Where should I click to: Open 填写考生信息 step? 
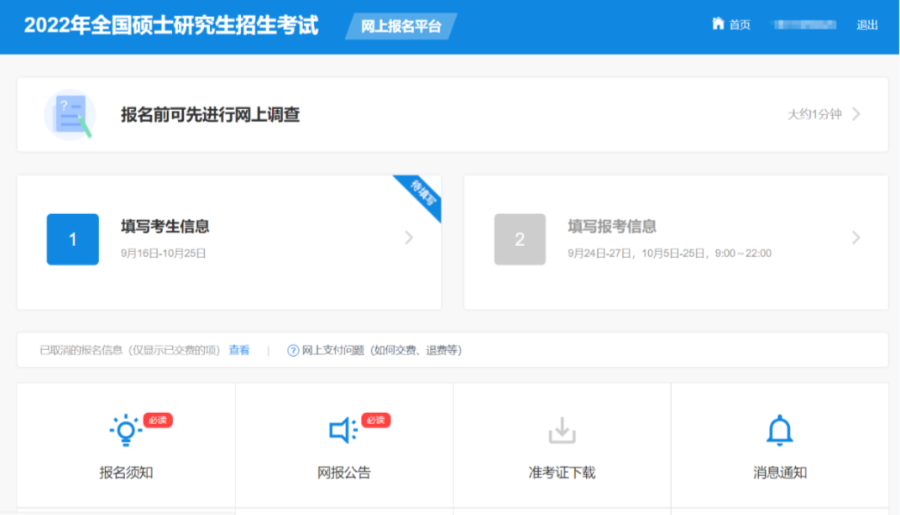[165, 226]
